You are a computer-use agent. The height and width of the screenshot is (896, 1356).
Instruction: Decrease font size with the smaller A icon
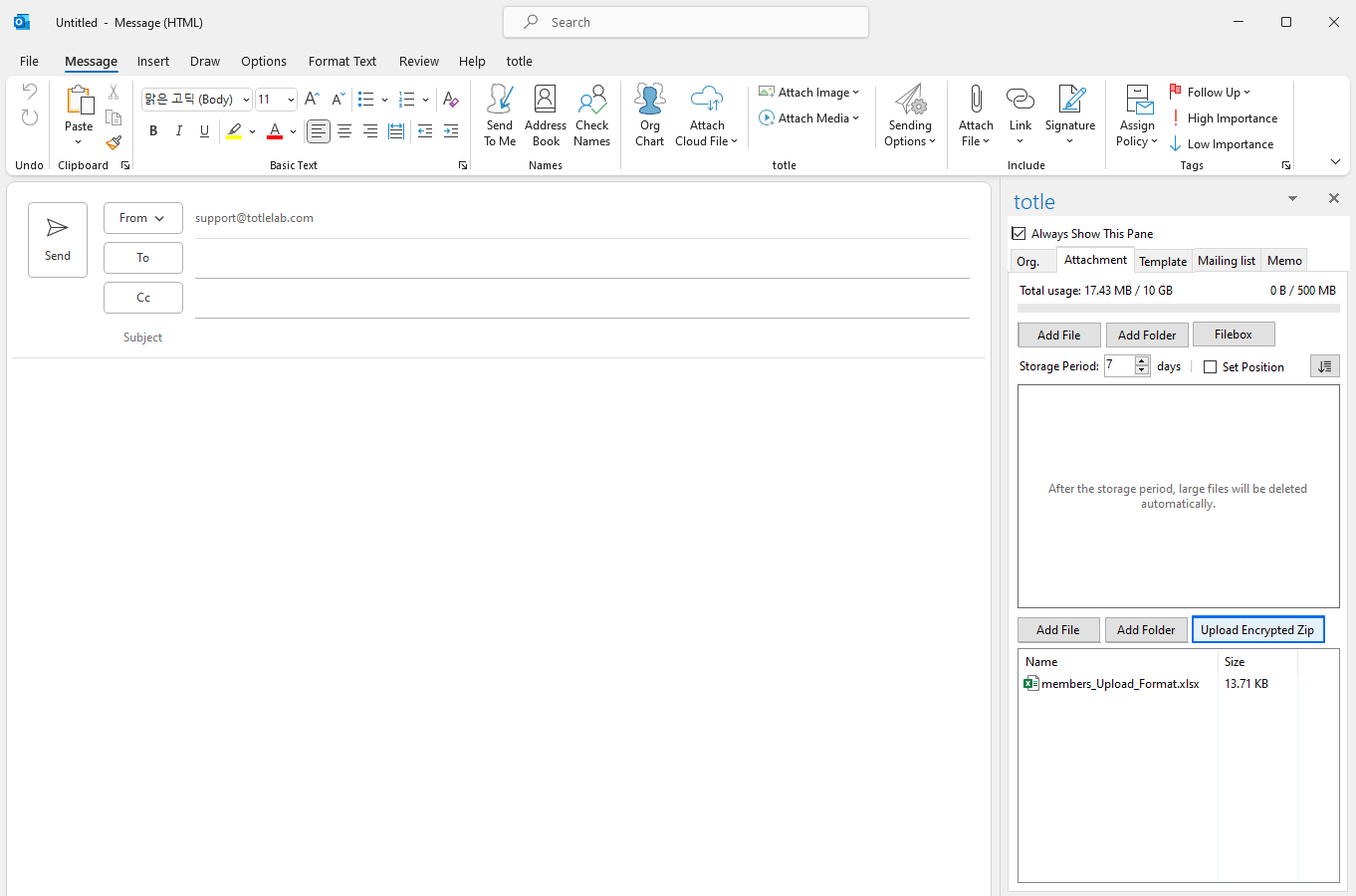[338, 99]
